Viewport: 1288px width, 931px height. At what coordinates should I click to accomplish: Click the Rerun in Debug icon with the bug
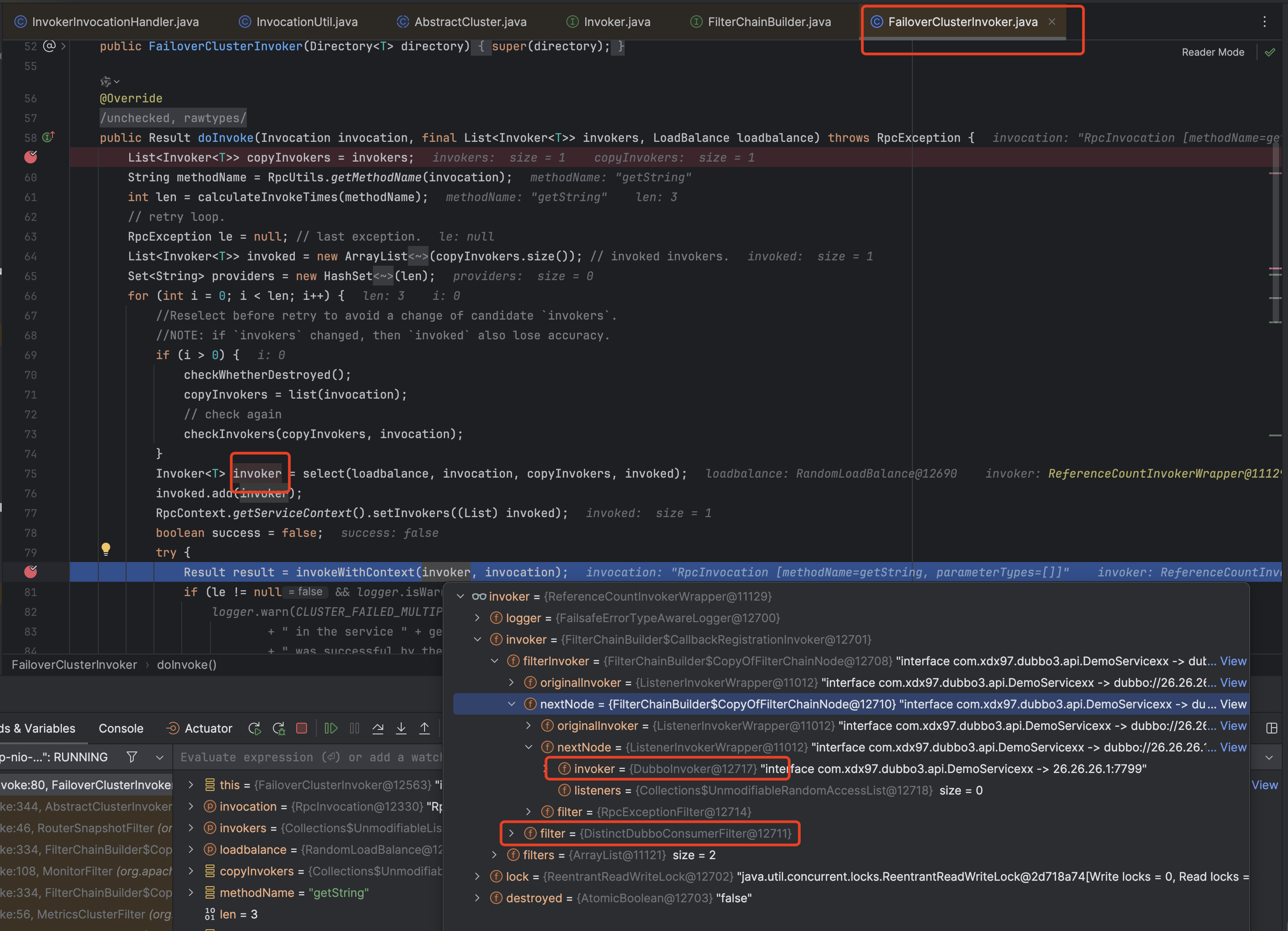pyautogui.click(x=278, y=728)
